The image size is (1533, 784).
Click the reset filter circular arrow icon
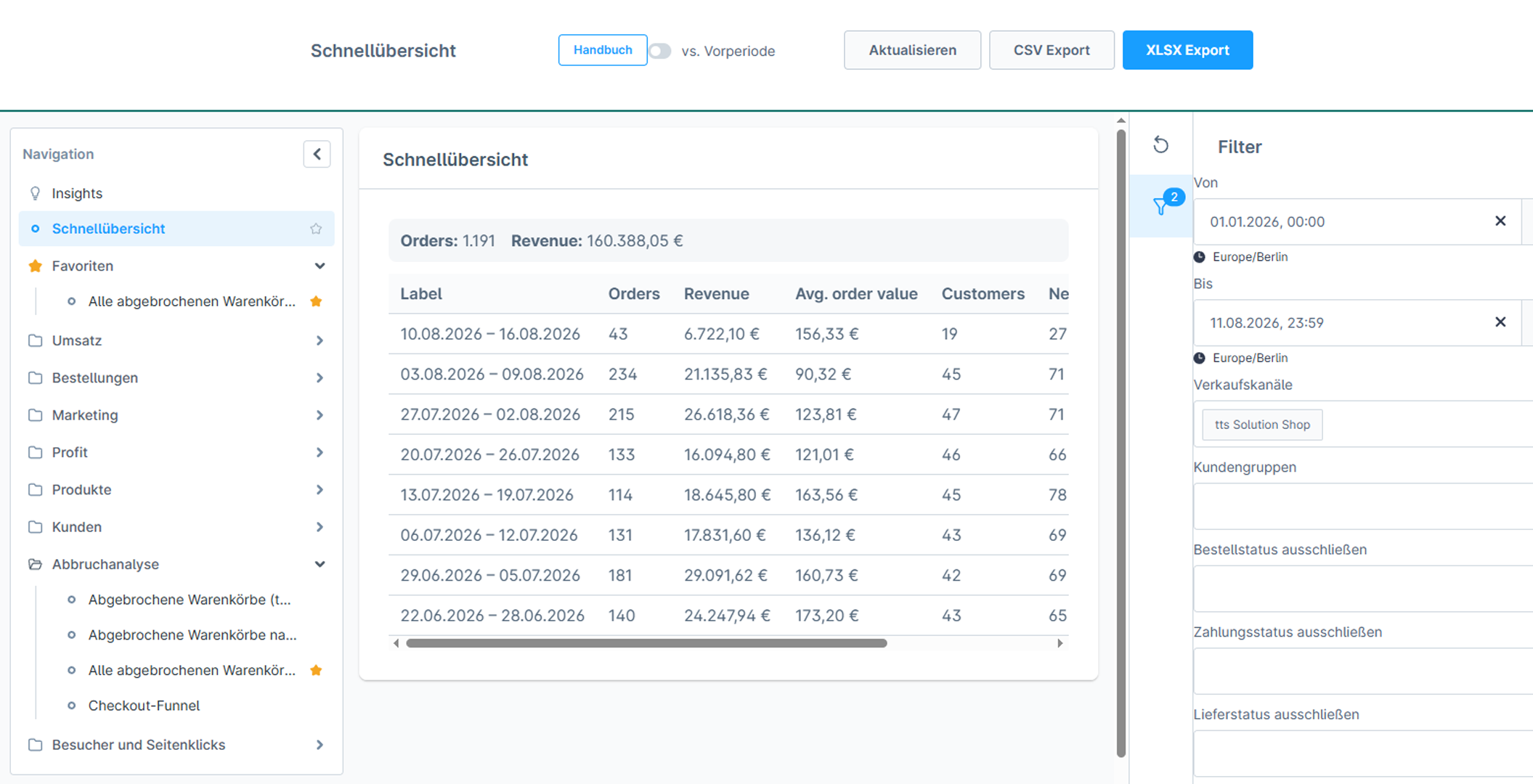(x=1160, y=145)
